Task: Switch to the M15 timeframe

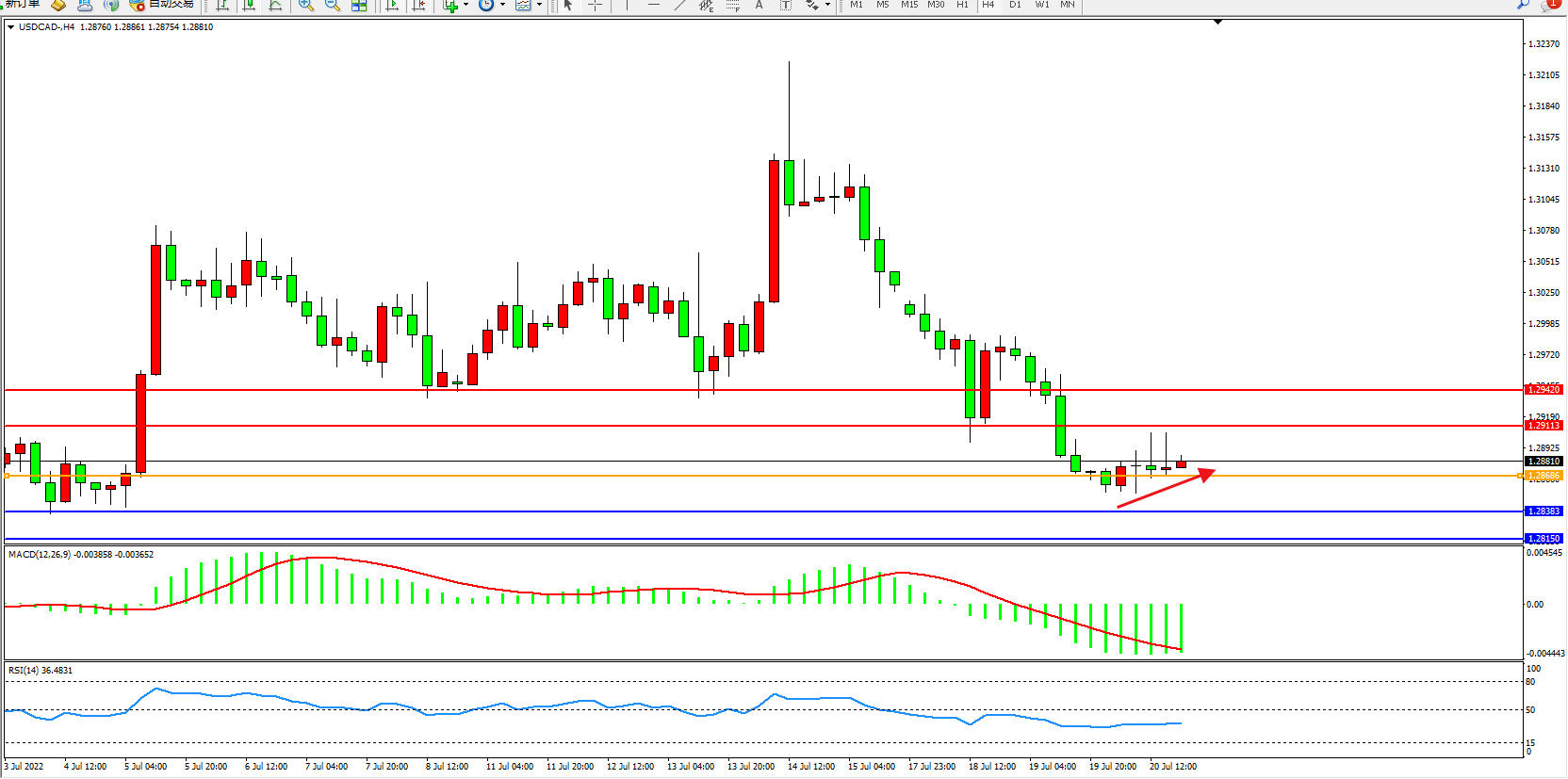Action: (908, 5)
